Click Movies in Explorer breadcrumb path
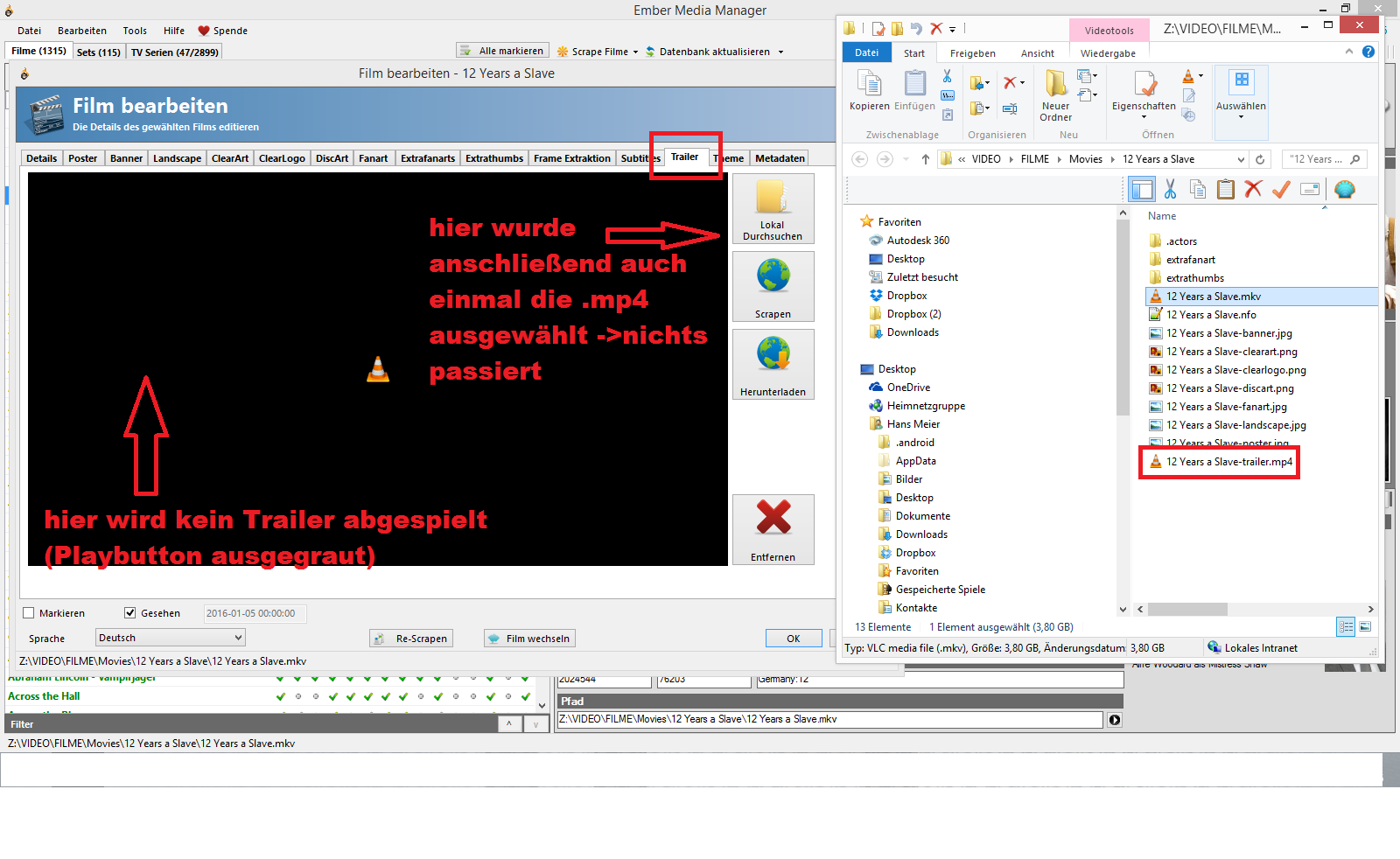The height and width of the screenshot is (859, 1400). pos(1086,159)
